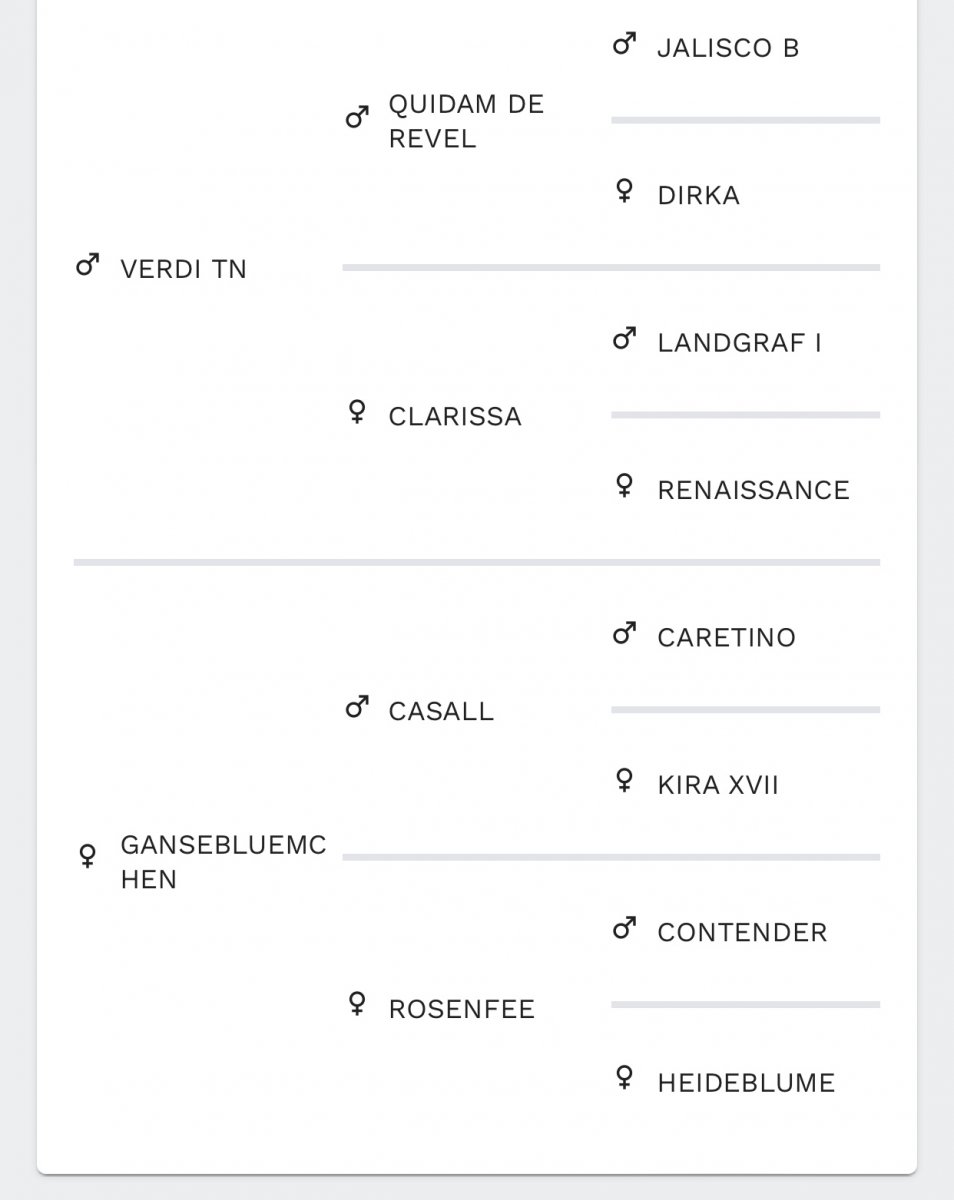Select the CLARISSA pedigree entry
The height and width of the screenshot is (1200, 954).
[x=455, y=416]
